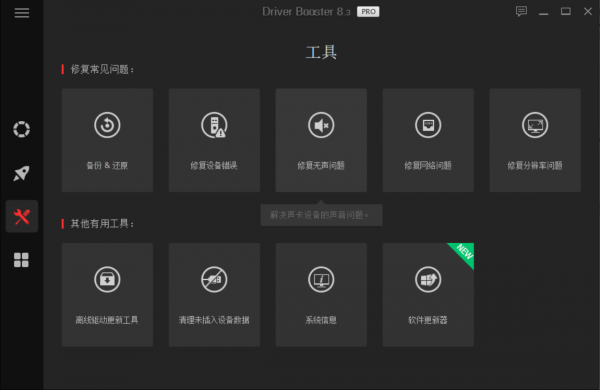Screen dimensions: 600x390
Task: Open the Action Center grid icon
Action: [21, 260]
